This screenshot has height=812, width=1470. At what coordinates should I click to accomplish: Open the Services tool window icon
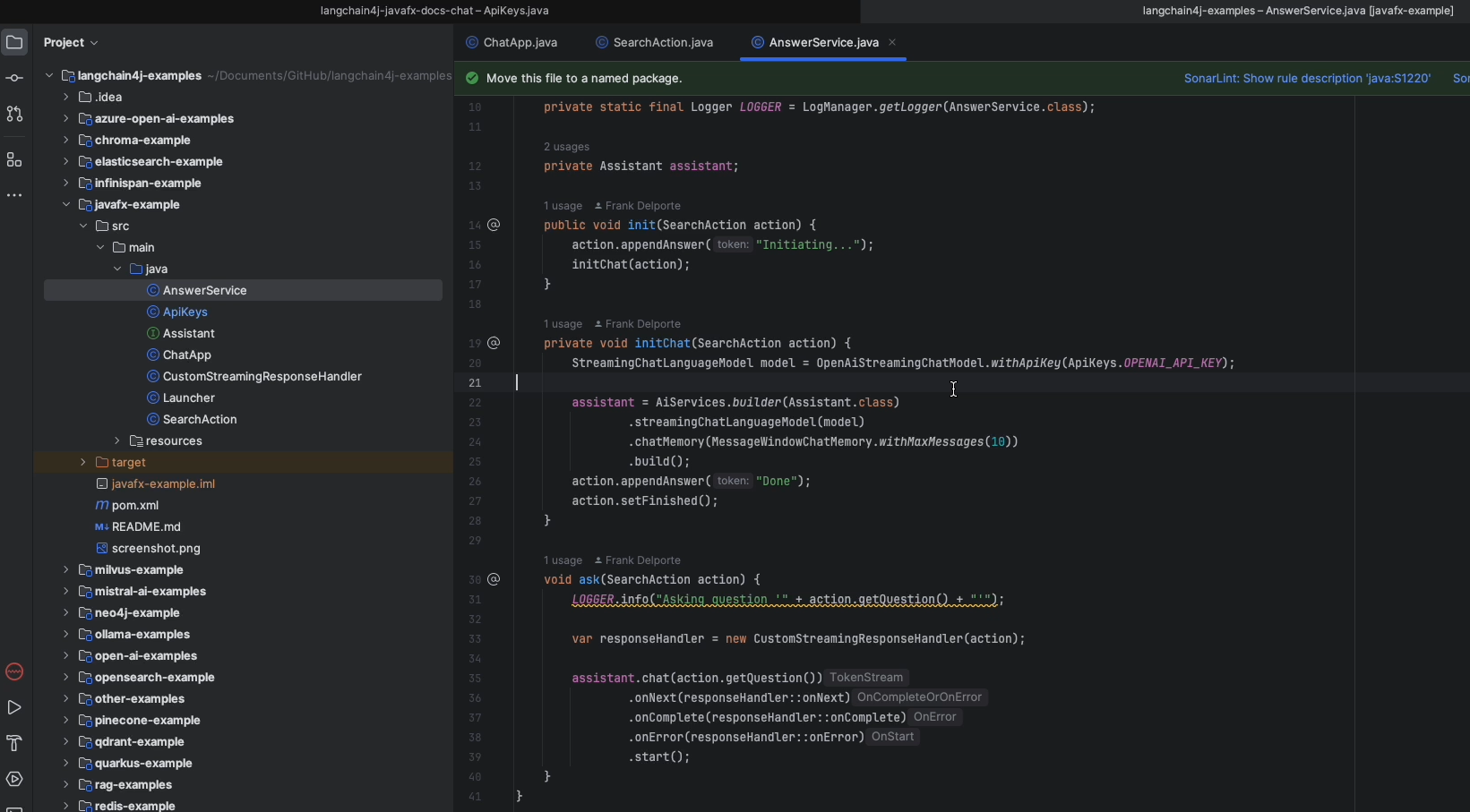pos(14,779)
